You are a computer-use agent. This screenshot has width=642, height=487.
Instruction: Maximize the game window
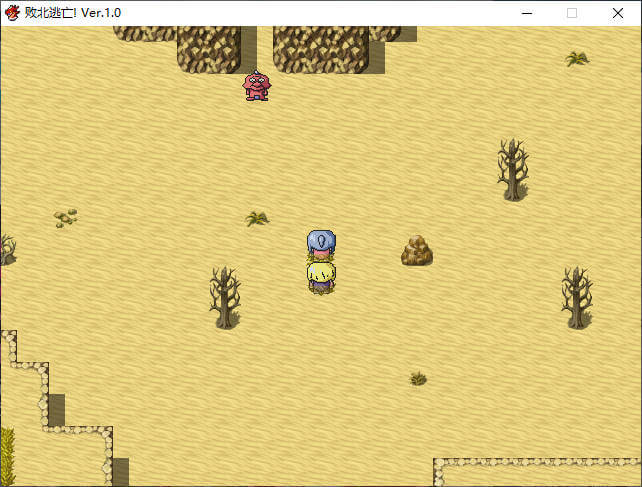pos(572,13)
